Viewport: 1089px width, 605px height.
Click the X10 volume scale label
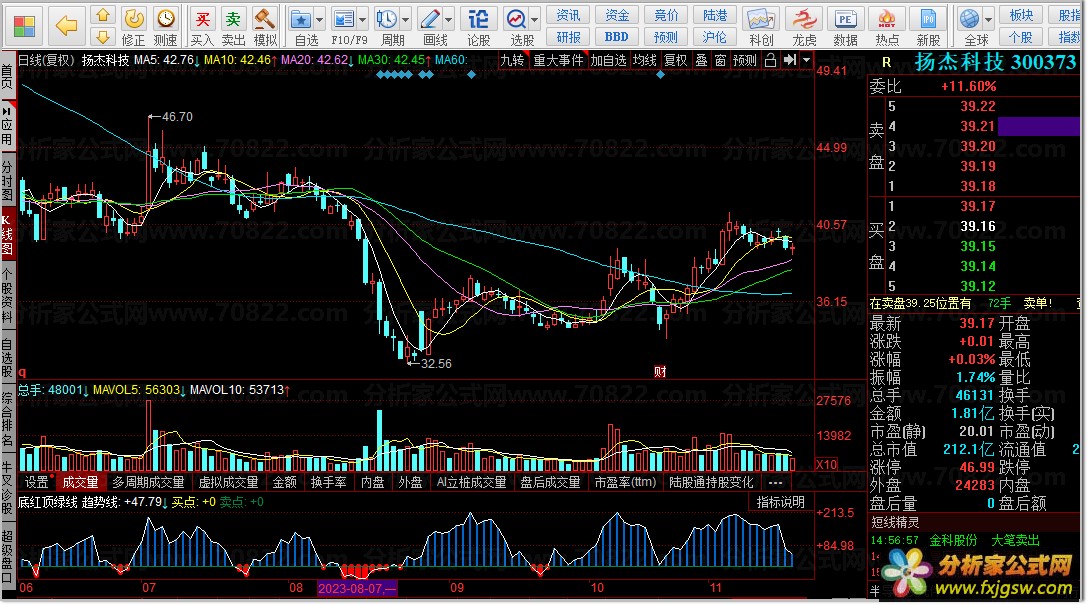(826, 465)
